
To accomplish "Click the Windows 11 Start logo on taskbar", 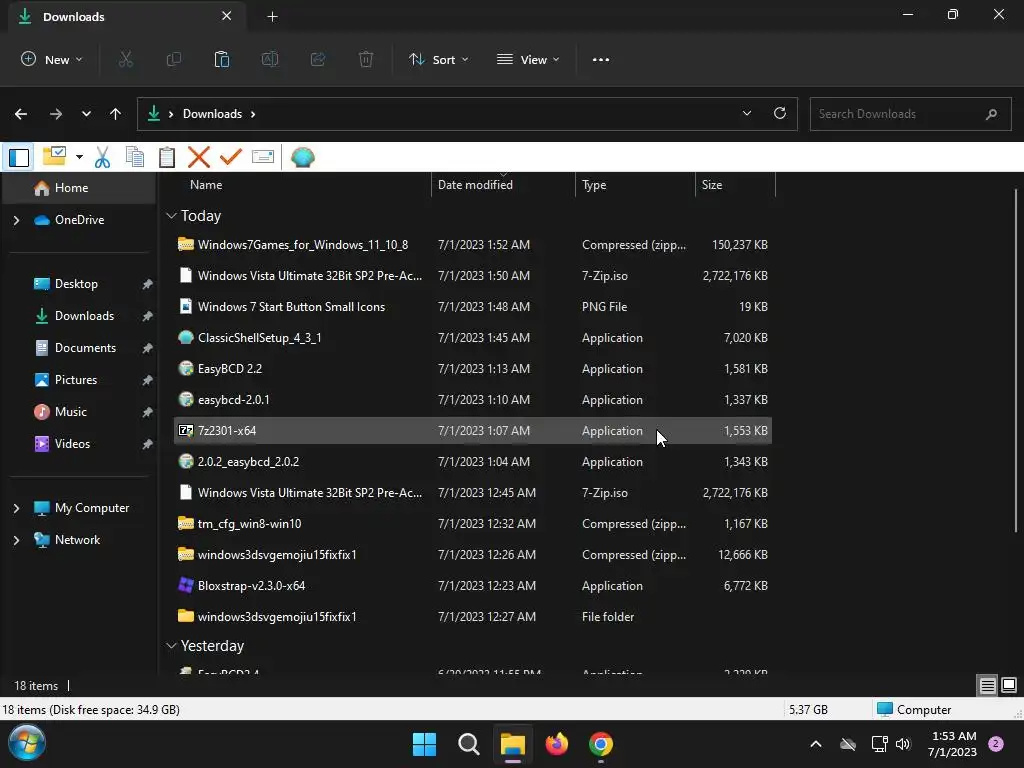I will [424, 744].
